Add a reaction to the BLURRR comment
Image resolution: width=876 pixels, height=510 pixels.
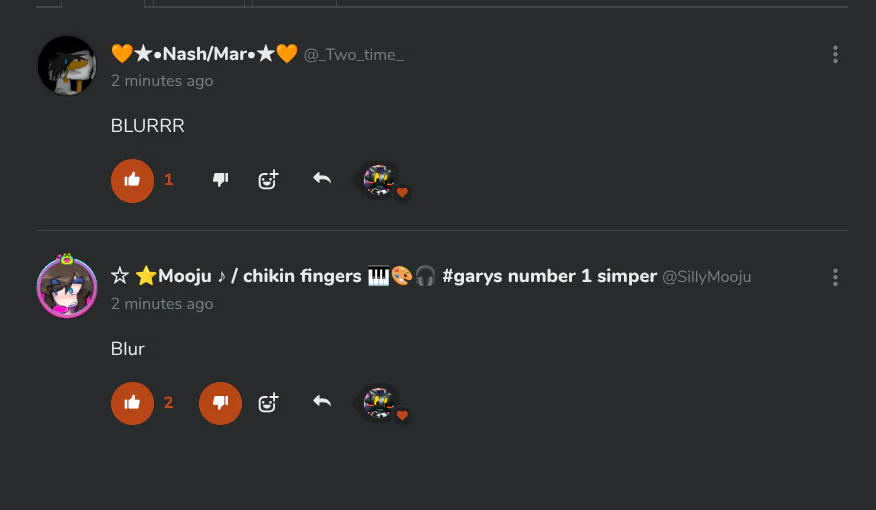[268, 179]
